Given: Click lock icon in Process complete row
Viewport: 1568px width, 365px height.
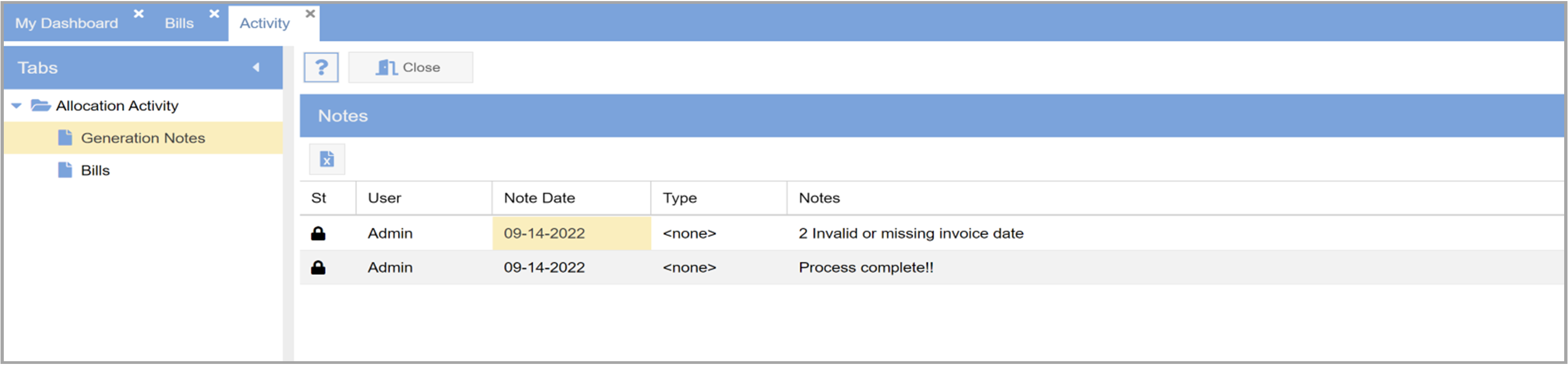Looking at the screenshot, I should point(318,268).
